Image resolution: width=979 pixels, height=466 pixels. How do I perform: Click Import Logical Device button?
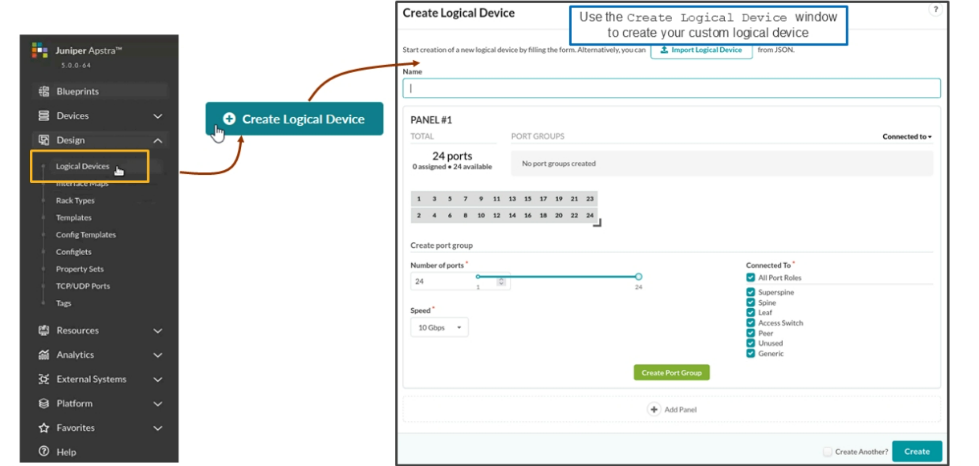click(x=702, y=50)
